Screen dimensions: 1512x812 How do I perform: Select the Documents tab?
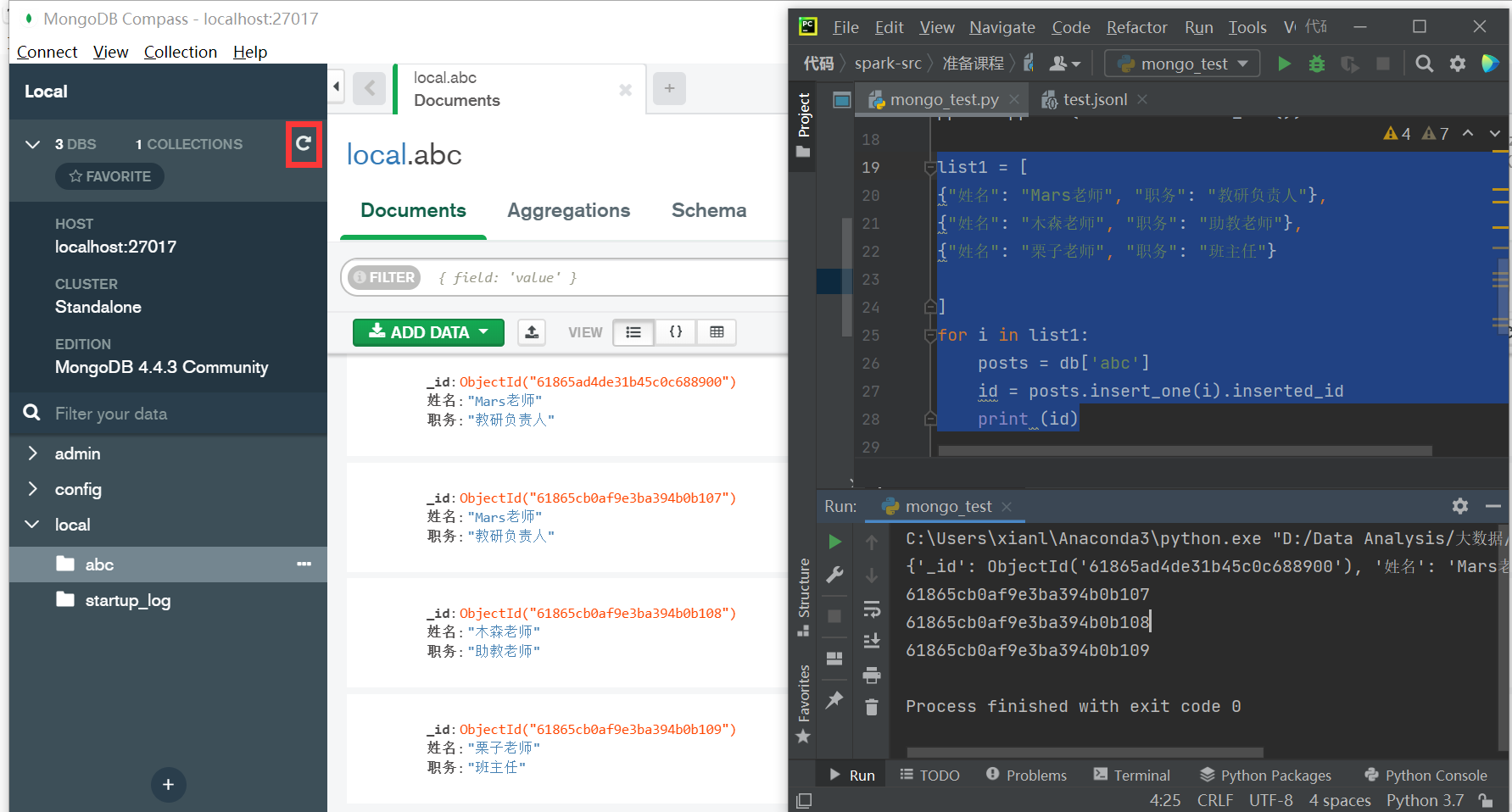[413, 210]
